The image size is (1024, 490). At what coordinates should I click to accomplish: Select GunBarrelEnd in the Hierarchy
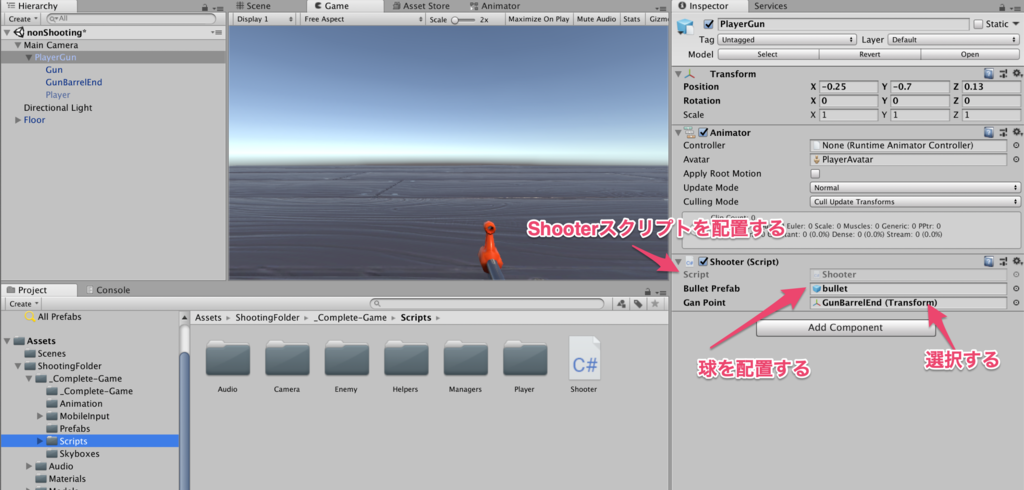74,82
